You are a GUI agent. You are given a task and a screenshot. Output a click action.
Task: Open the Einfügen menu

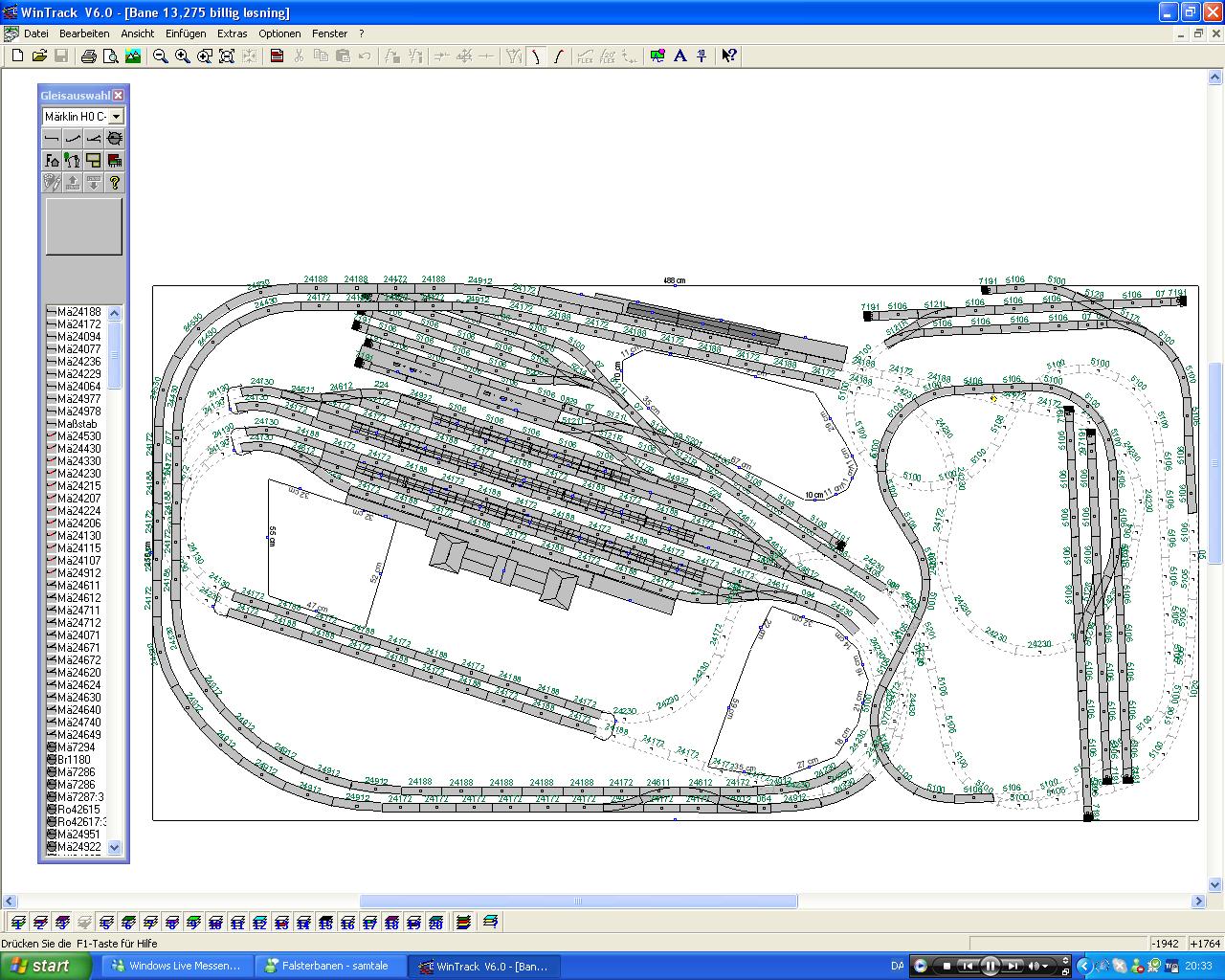pos(186,33)
